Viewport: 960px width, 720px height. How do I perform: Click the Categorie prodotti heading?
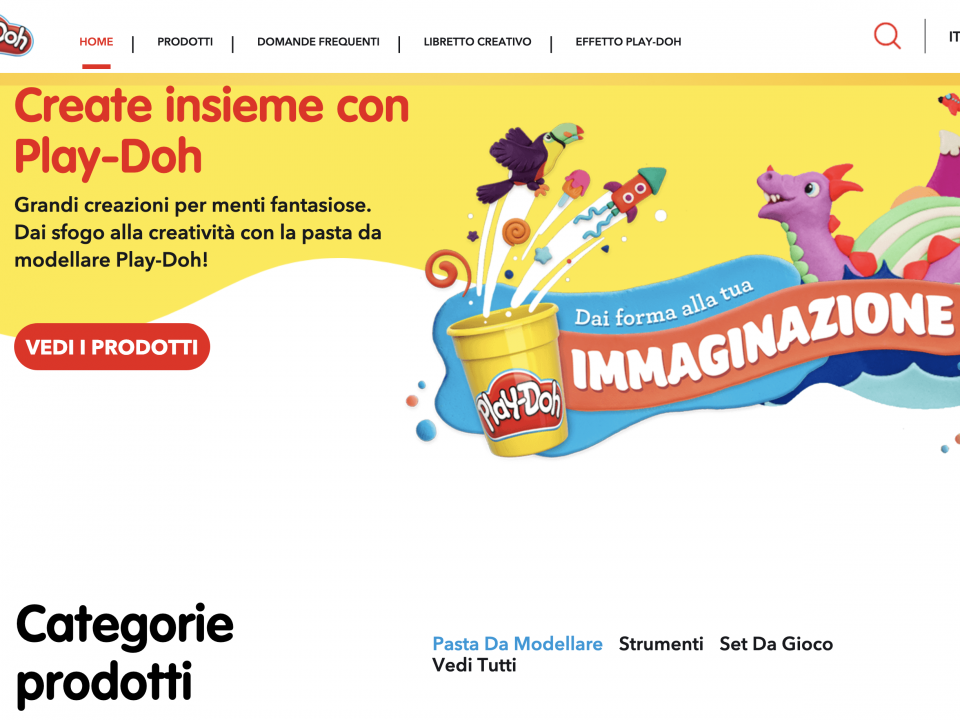(x=124, y=653)
